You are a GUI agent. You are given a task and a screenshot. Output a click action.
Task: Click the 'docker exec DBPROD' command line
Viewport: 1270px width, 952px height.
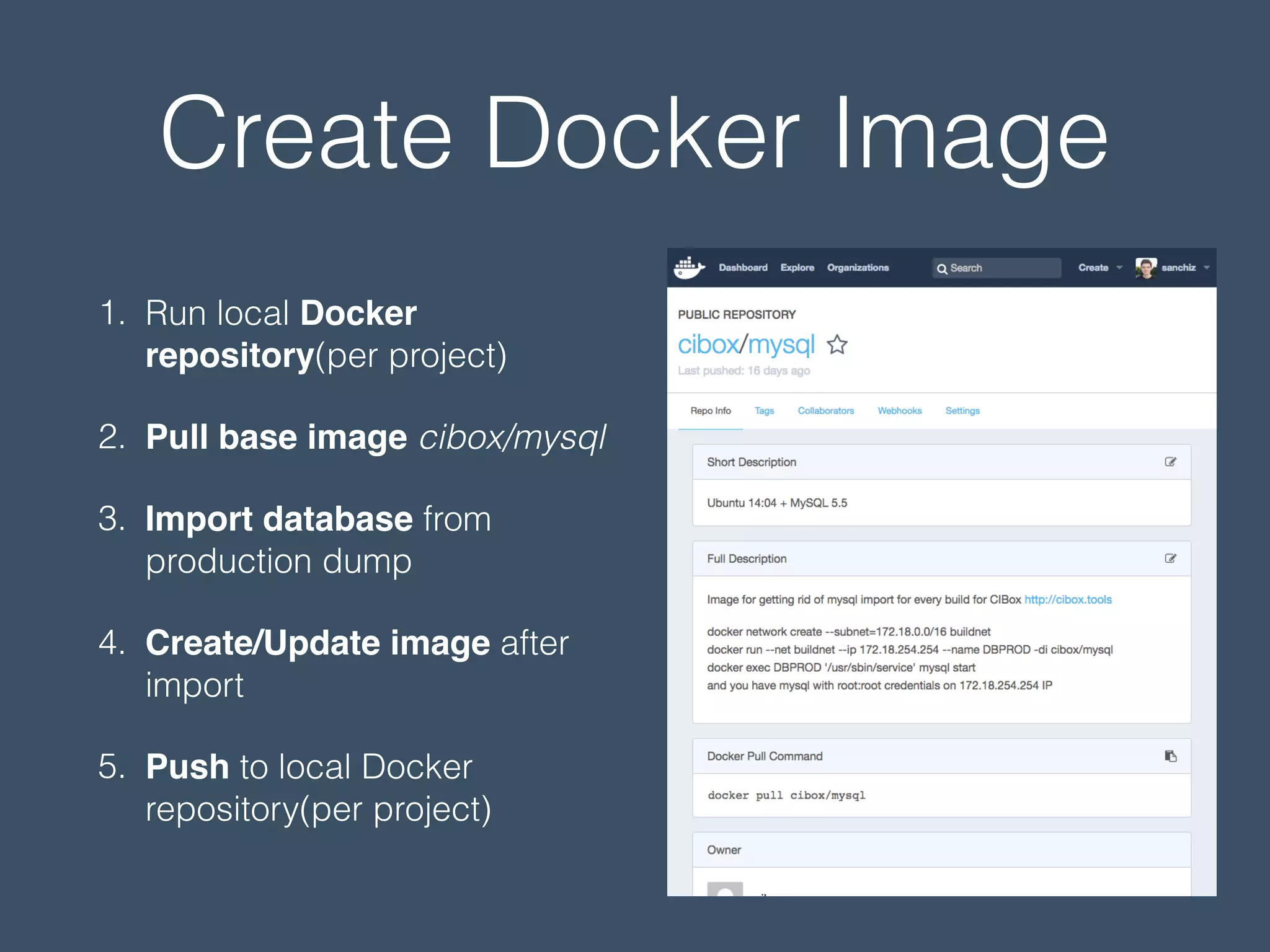(x=841, y=668)
